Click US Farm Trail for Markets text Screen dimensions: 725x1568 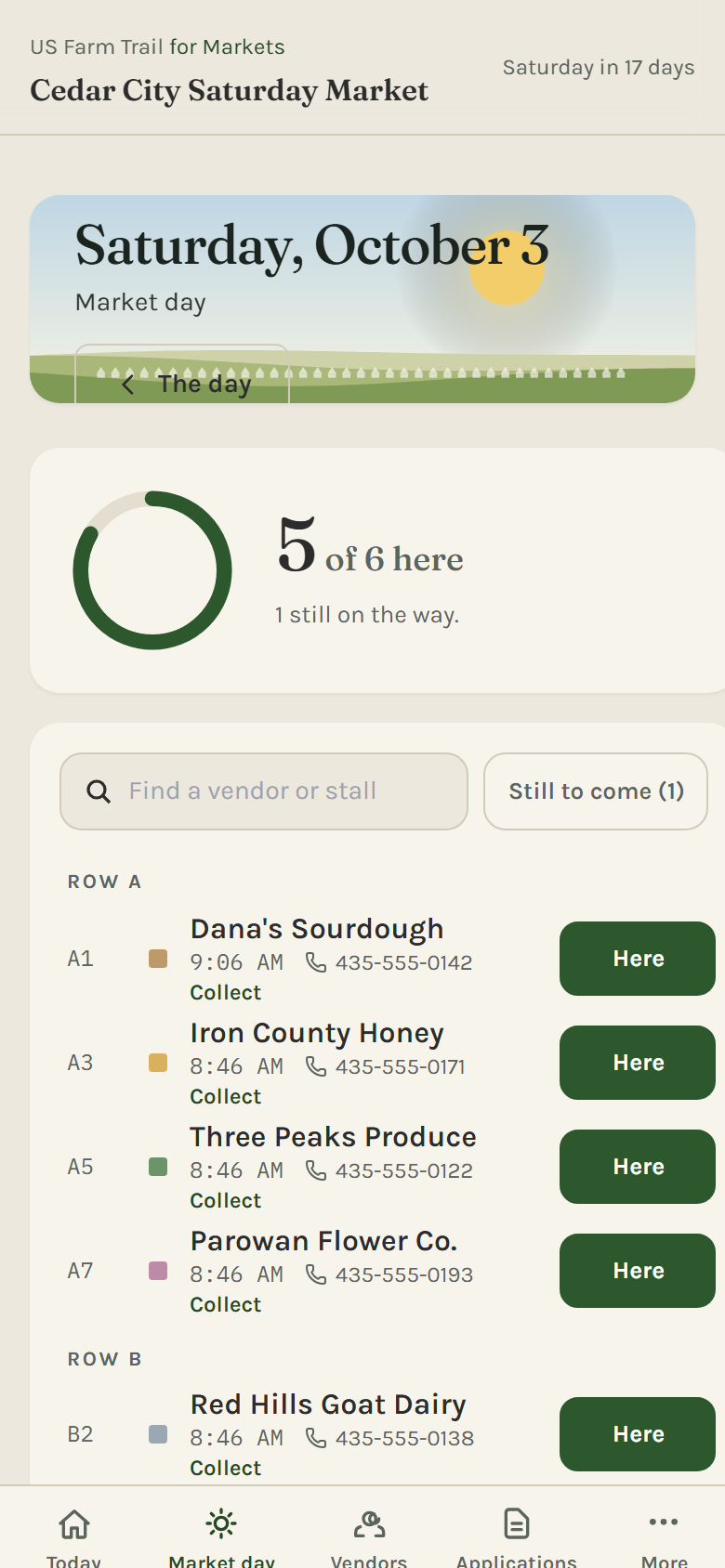pyautogui.click(x=158, y=47)
